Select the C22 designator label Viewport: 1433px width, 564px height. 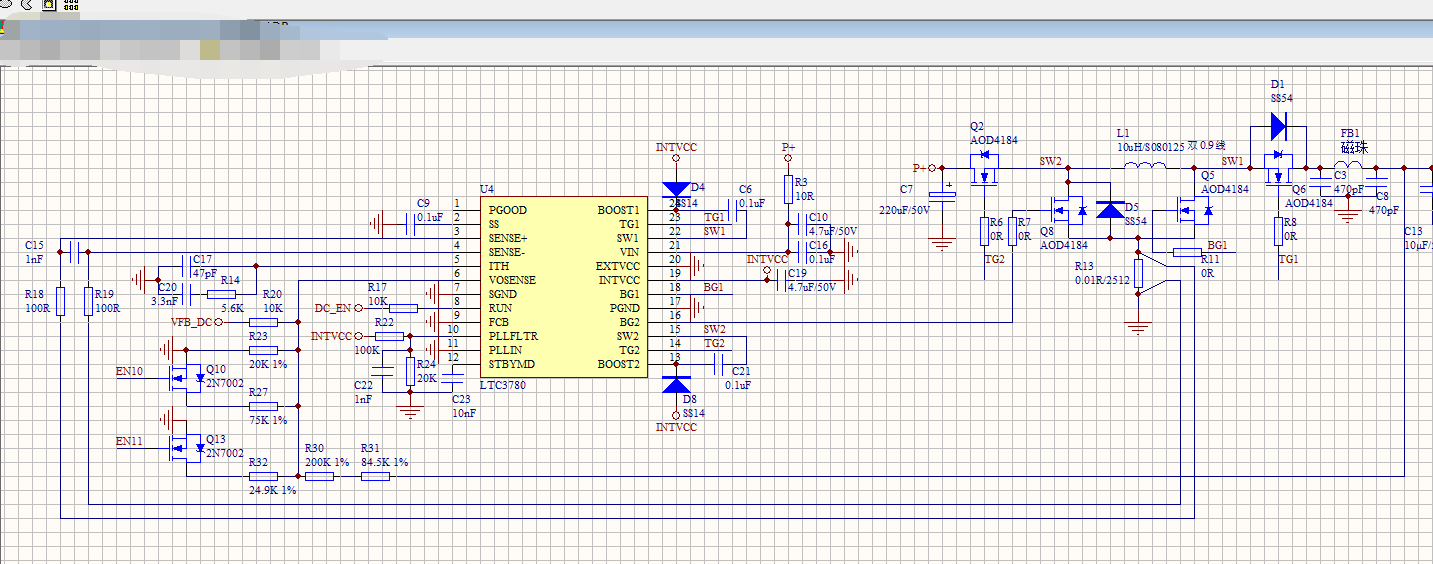point(363,385)
